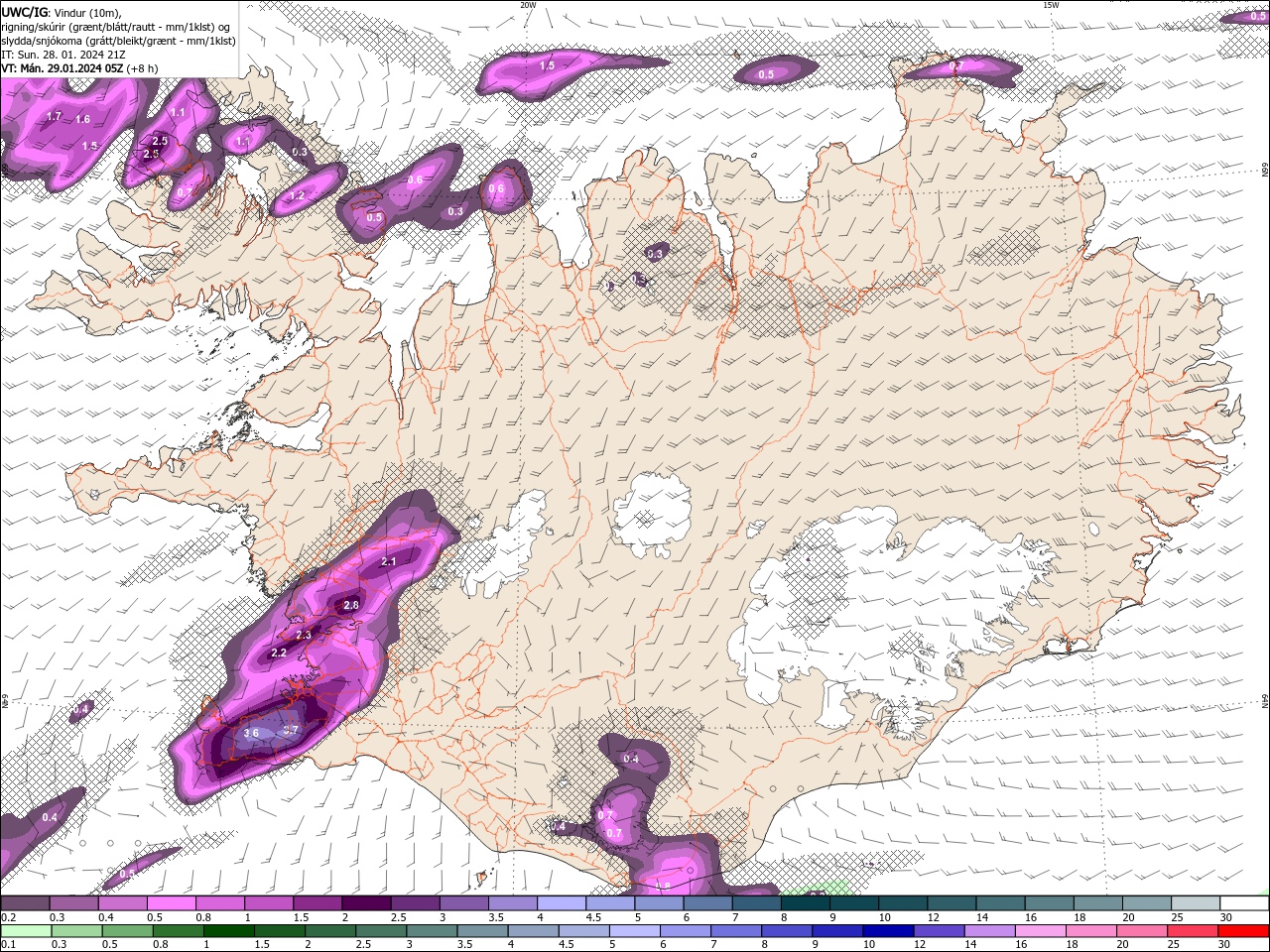Pick the upper-legend swatch between 0.2 and 0.3
1270x952 pixels.
coord(25,903)
